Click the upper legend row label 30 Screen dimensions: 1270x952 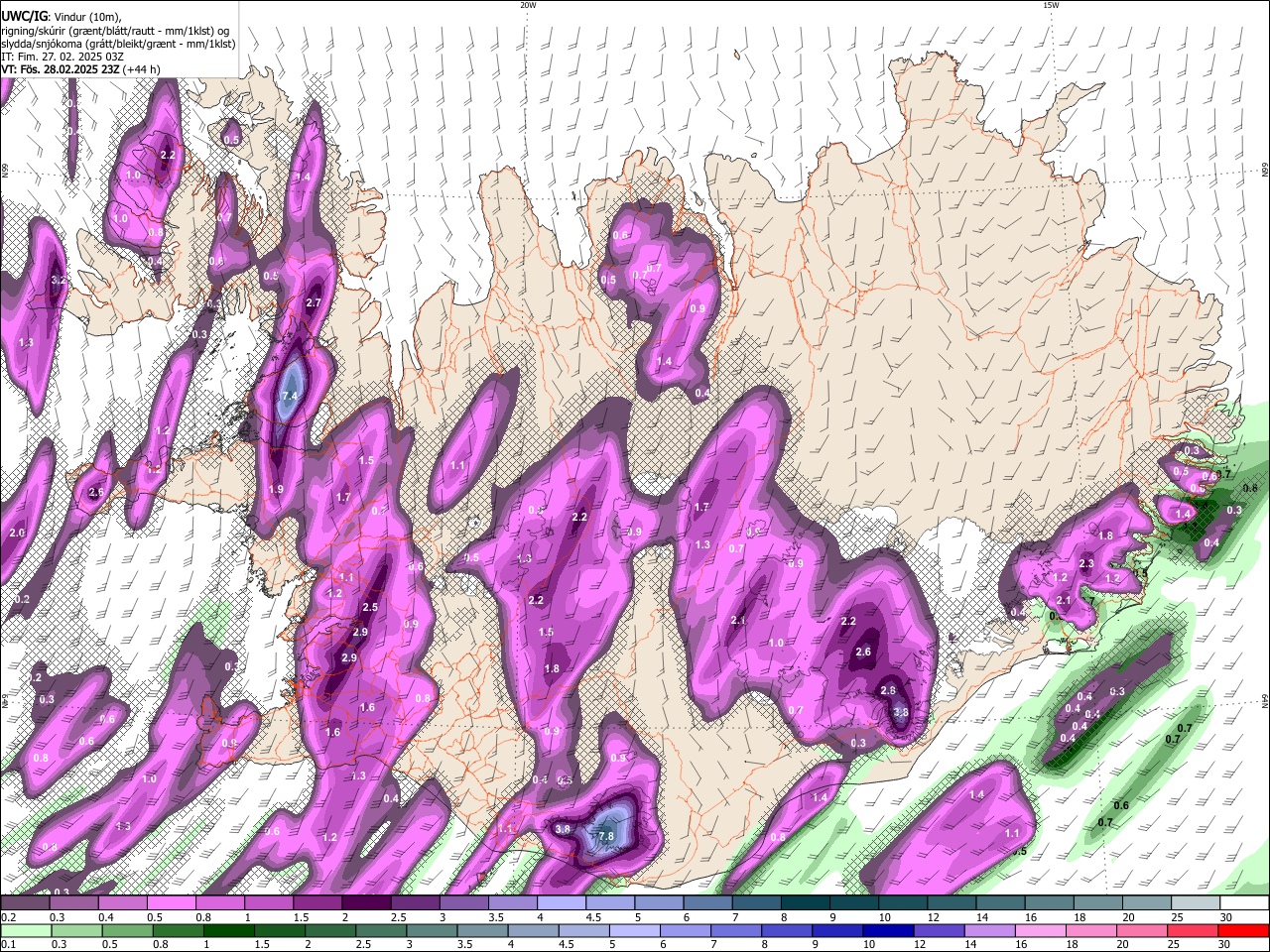coord(1226,917)
